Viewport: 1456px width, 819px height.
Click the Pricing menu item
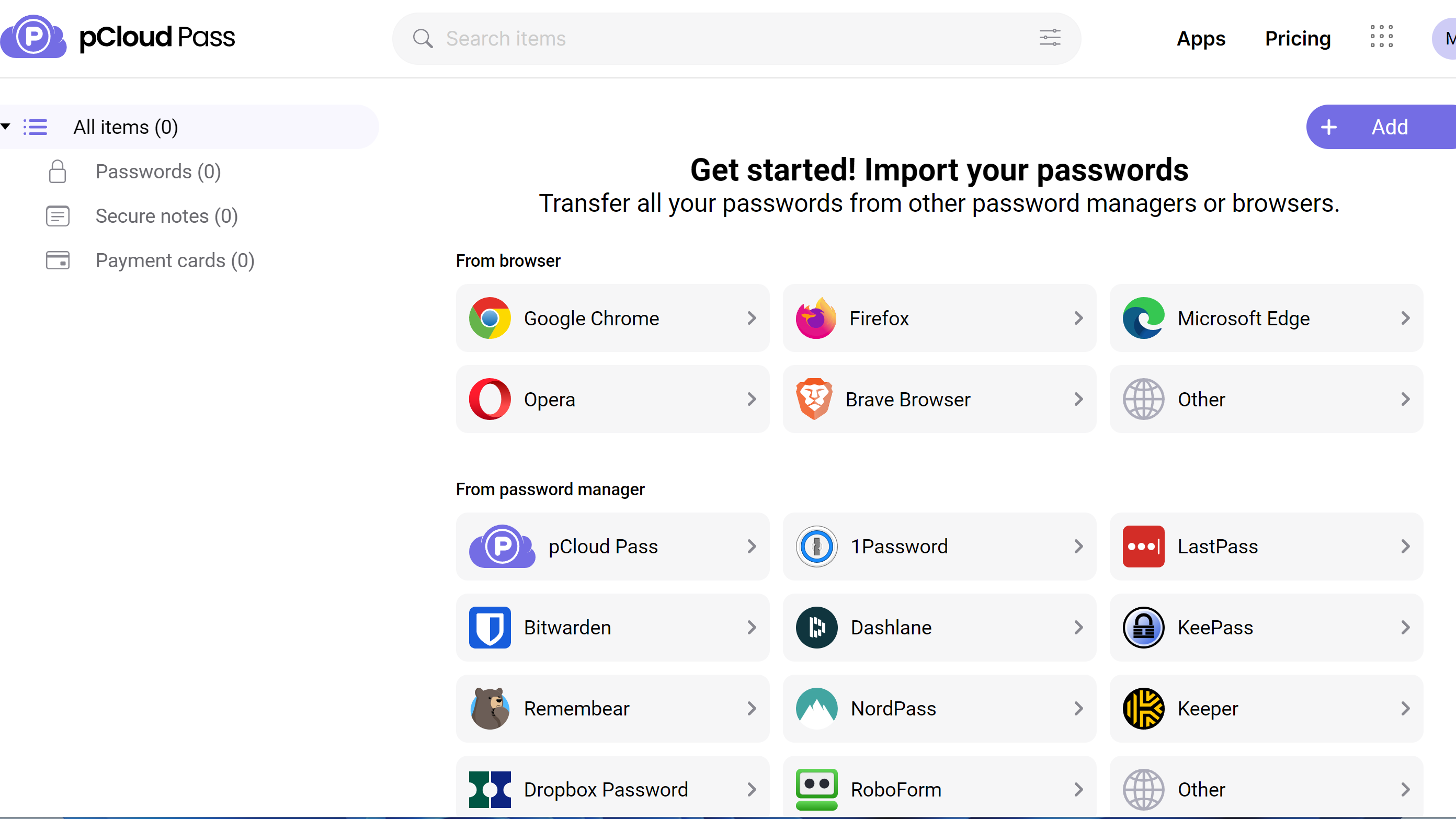pyautogui.click(x=1297, y=37)
